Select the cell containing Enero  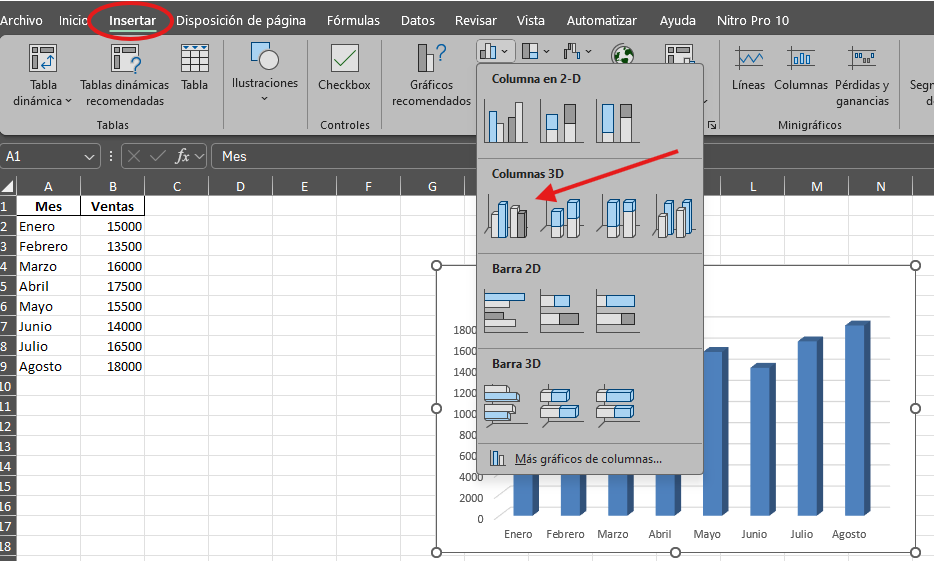pos(48,226)
